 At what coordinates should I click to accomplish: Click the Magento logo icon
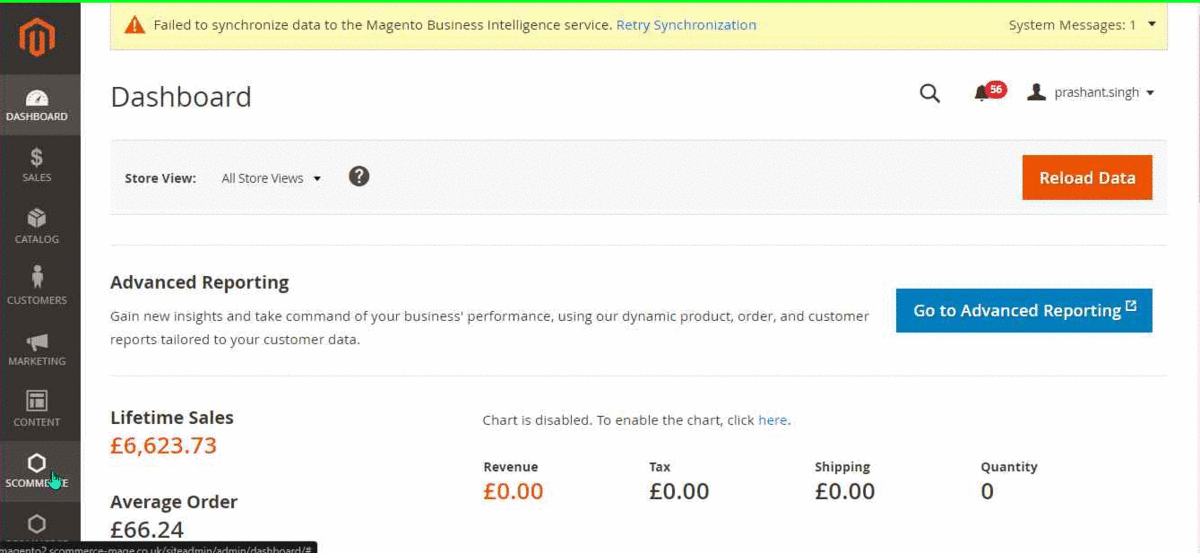[37, 37]
